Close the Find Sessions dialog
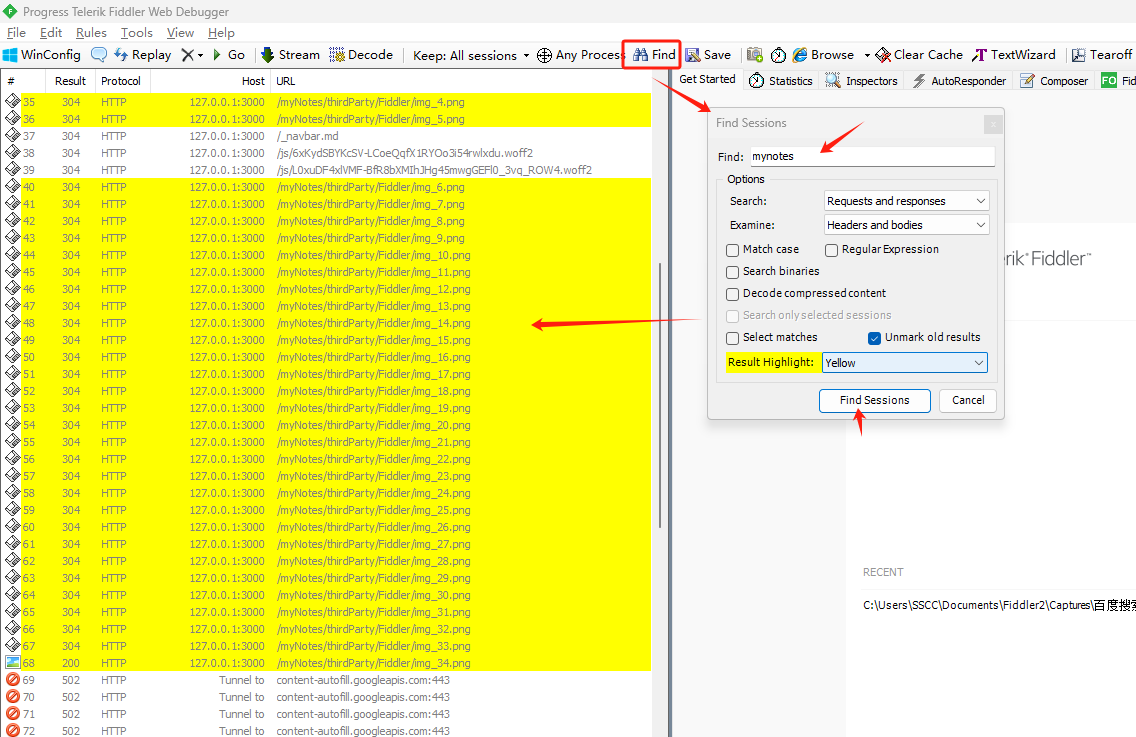Viewport: 1136px width, 737px height. 993,125
